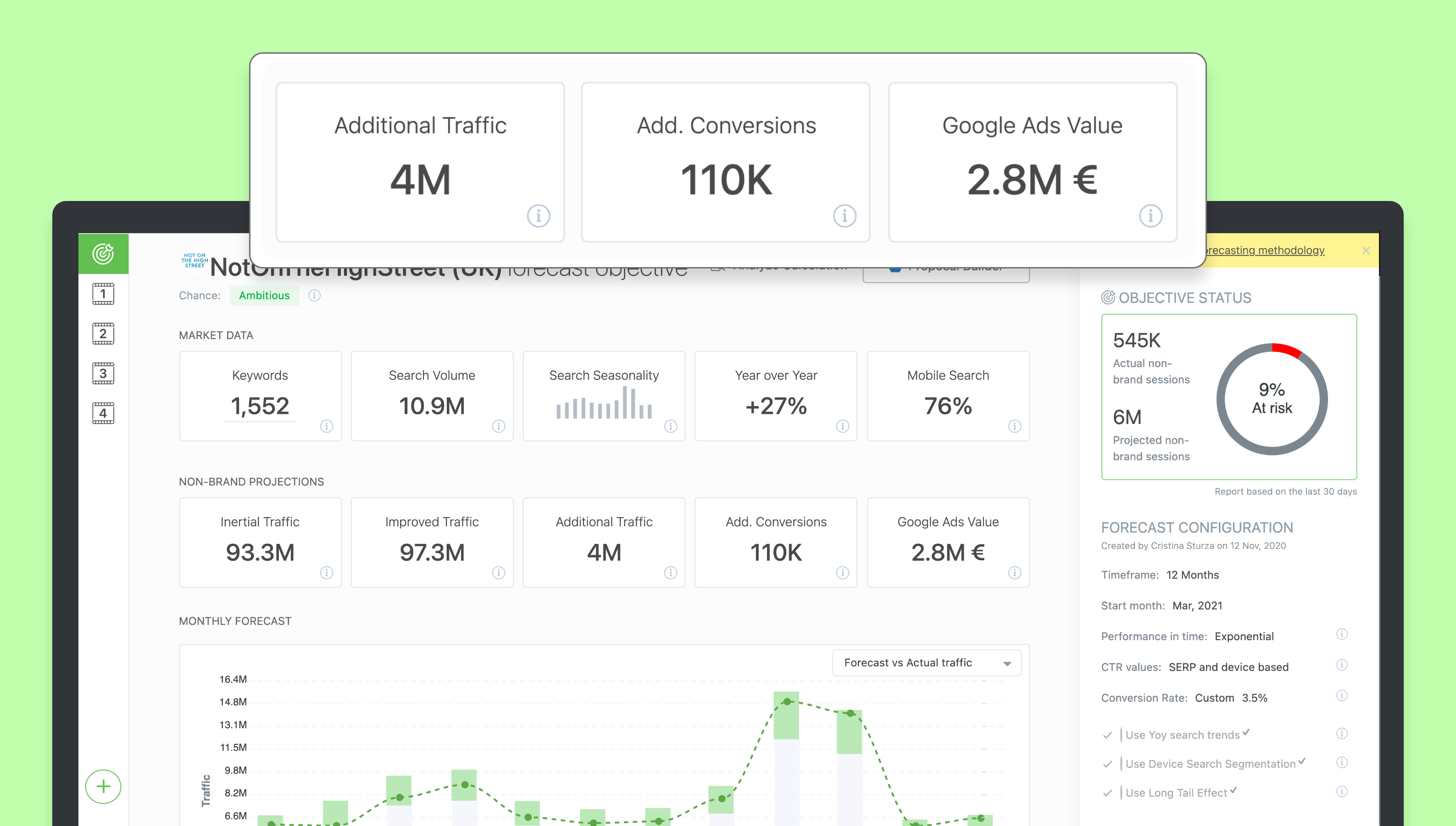Screen dimensions: 1456x826
Task: Click the green target logo icon in sidebar
Action: point(103,254)
